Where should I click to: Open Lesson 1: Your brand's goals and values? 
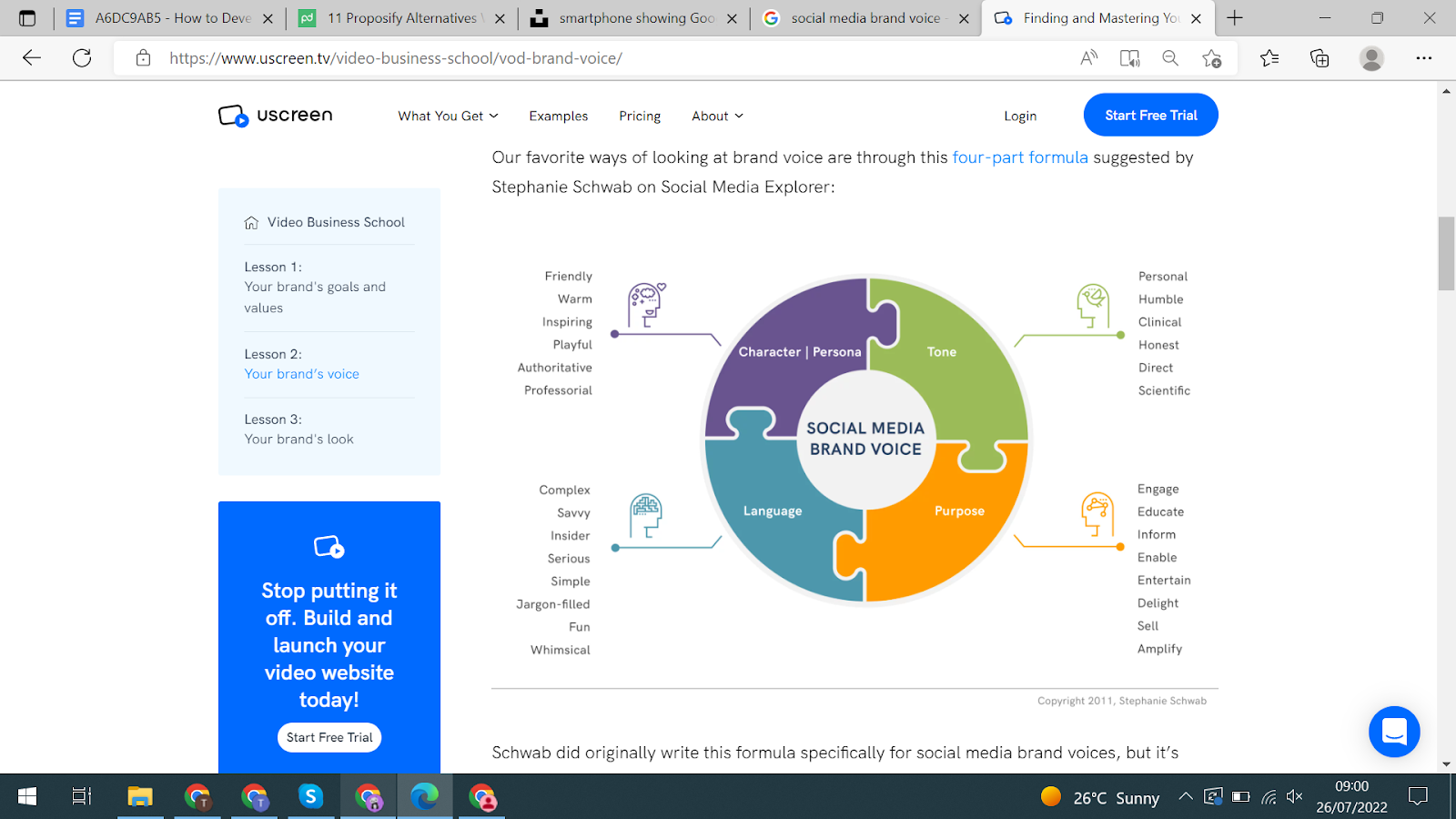(x=315, y=288)
